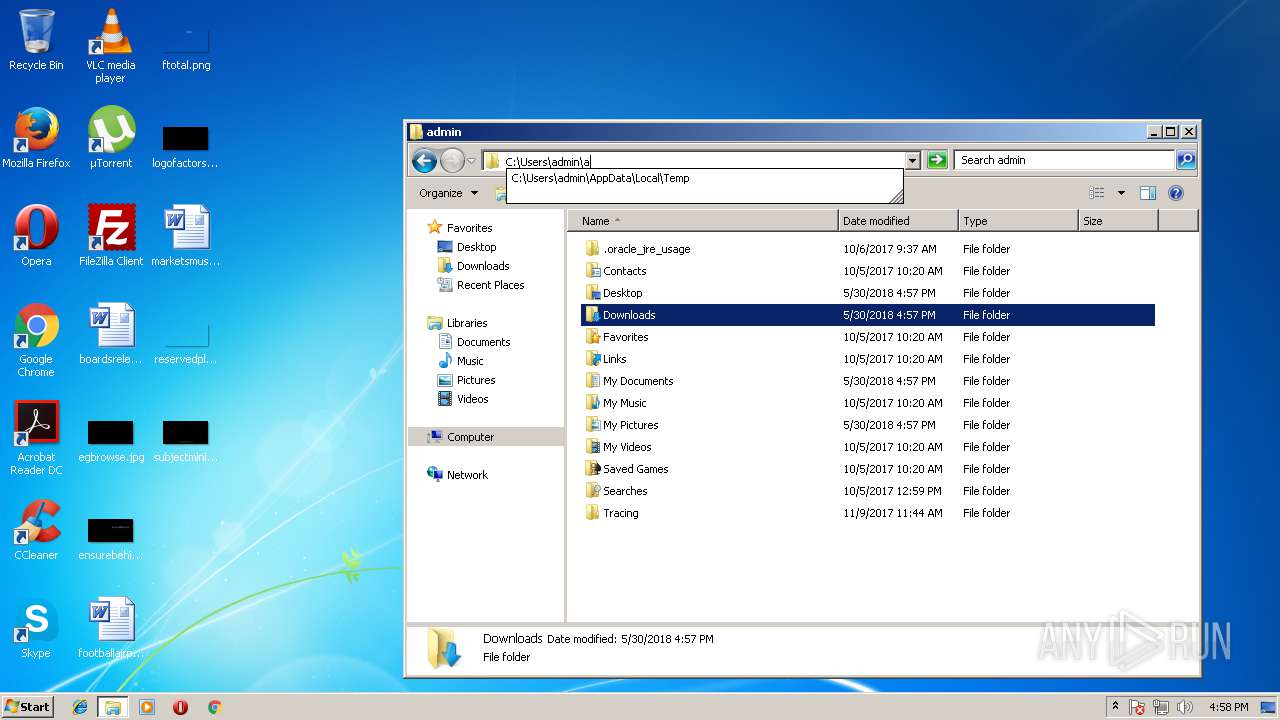1280x720 pixels.
Task: Click Windows Explorer taskbar button
Action: [113, 707]
